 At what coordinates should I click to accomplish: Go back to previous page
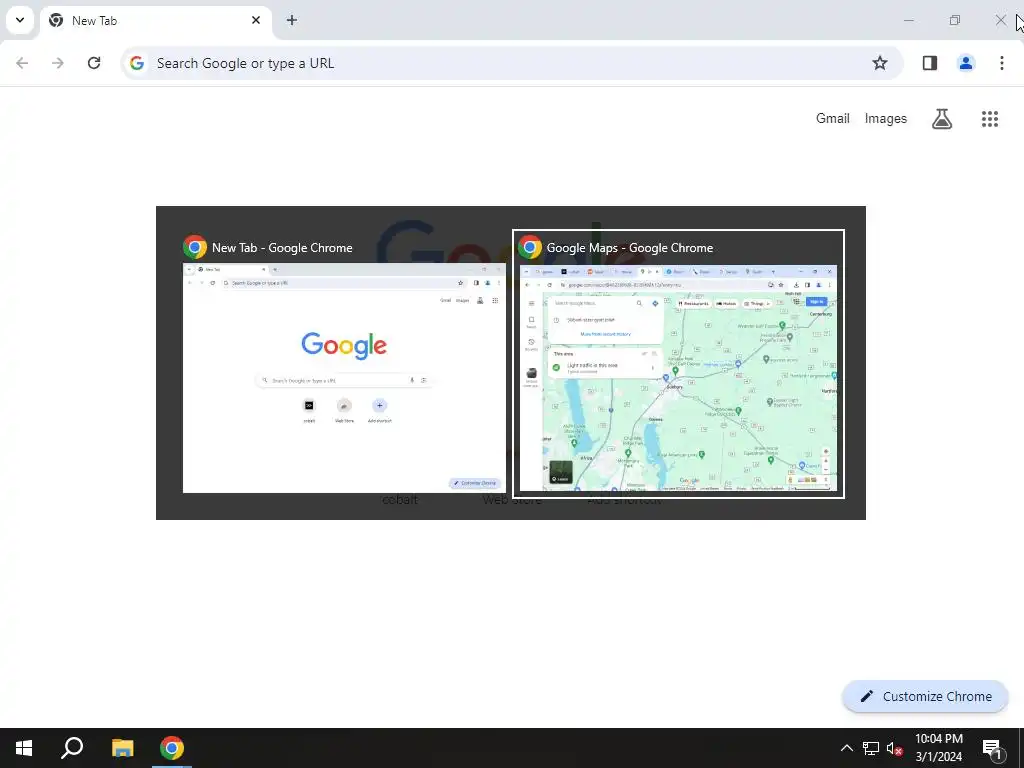point(22,63)
